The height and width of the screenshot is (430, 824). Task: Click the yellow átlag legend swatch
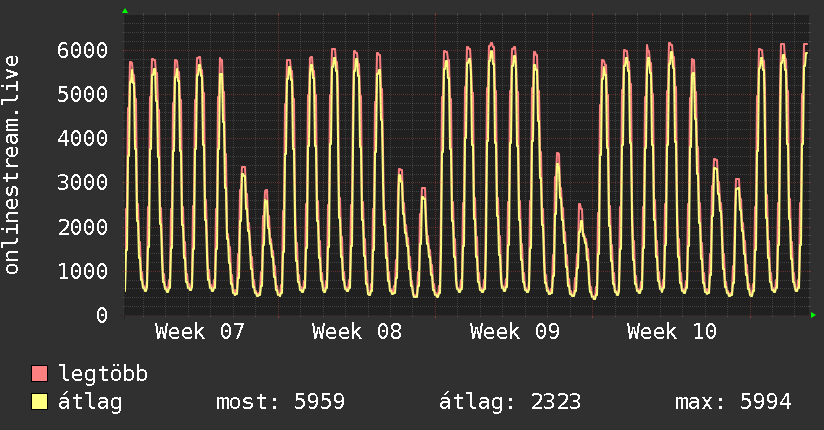point(40,402)
